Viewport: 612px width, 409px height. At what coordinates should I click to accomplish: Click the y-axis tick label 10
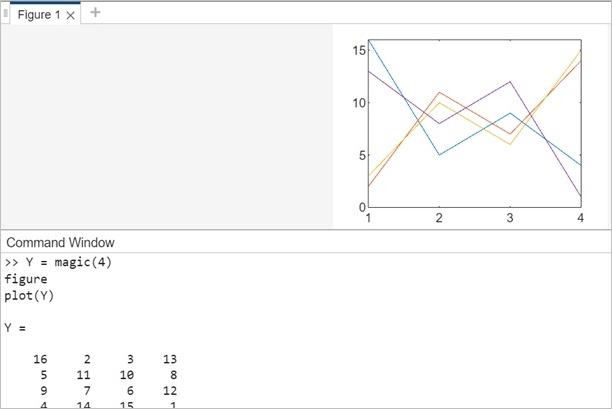click(x=357, y=103)
